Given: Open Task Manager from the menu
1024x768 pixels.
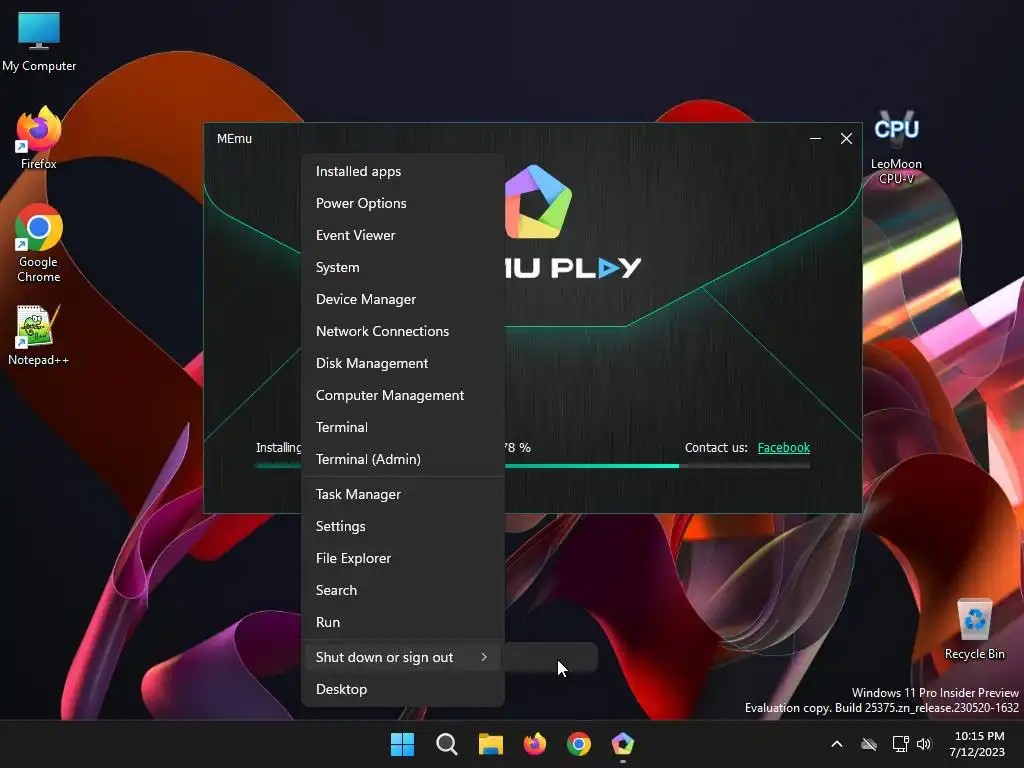Looking at the screenshot, I should [402, 494].
